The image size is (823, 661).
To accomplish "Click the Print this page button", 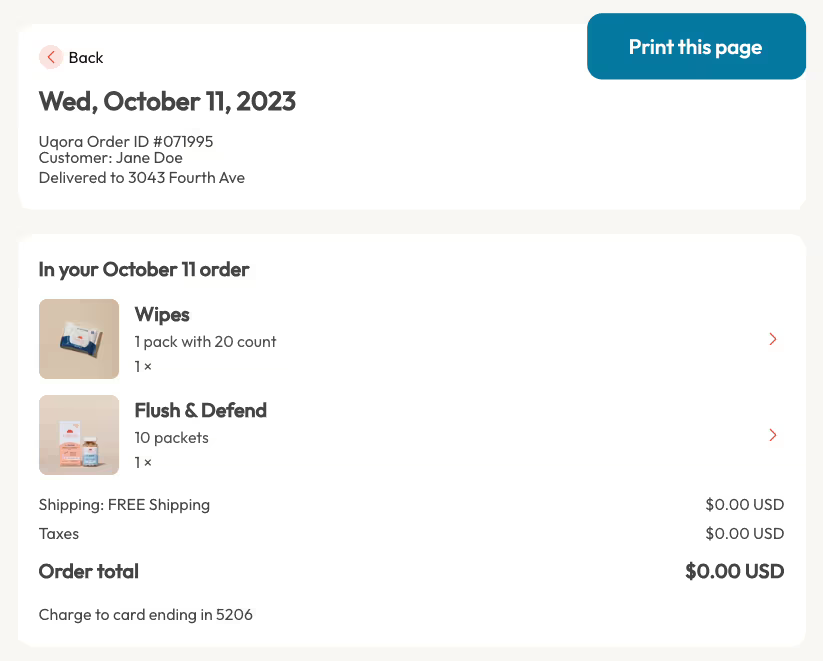I will (696, 47).
